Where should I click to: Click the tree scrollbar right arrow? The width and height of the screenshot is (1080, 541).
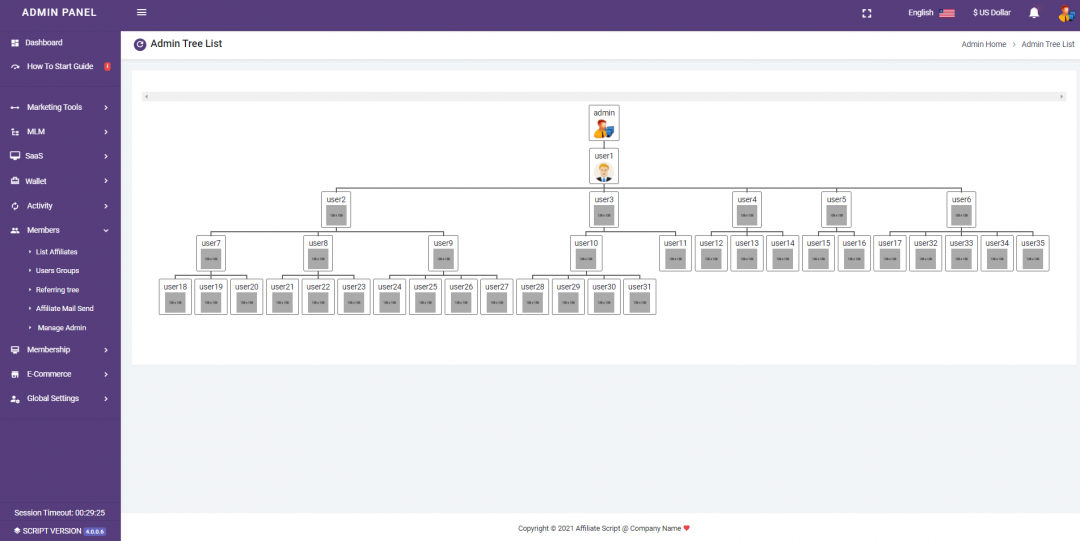pos(1061,96)
